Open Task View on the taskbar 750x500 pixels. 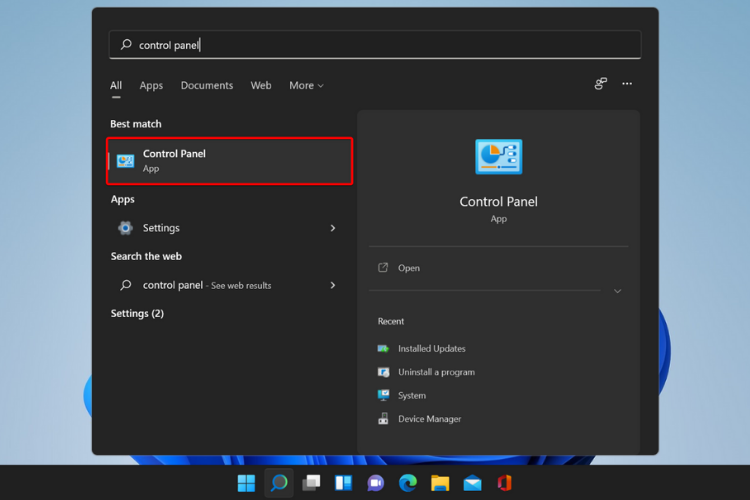click(311, 483)
